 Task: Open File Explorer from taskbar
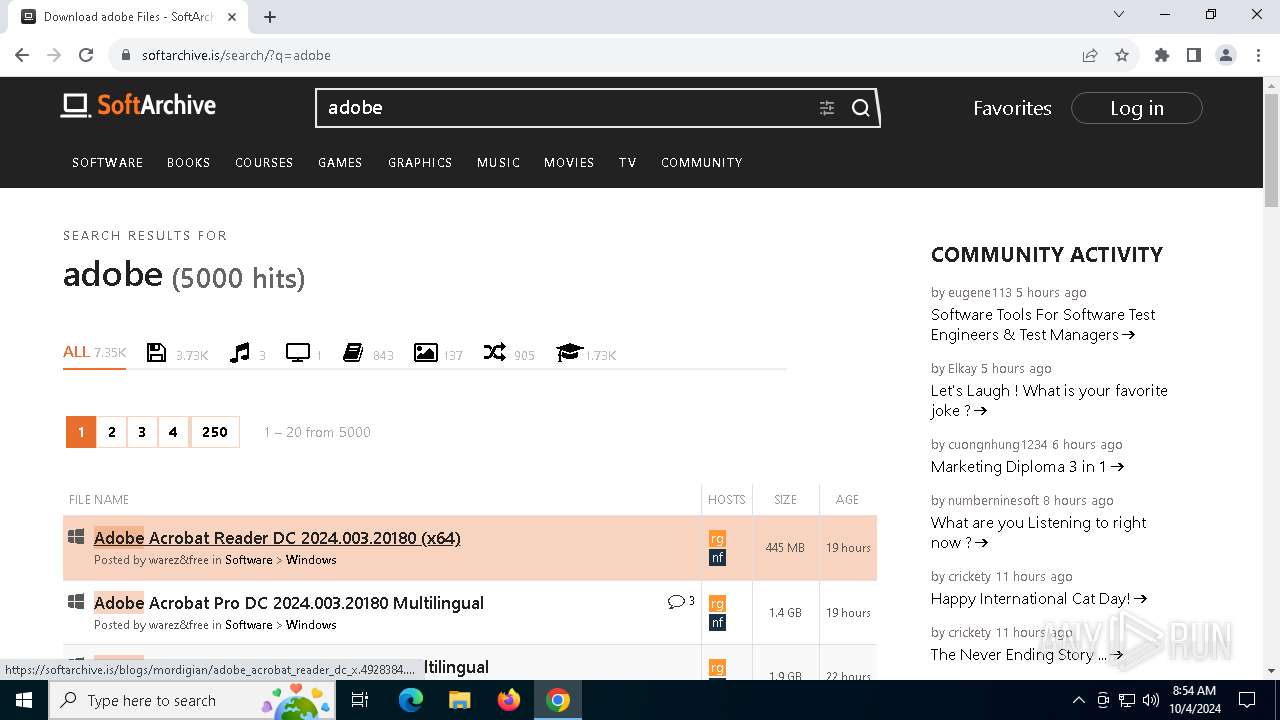click(460, 700)
